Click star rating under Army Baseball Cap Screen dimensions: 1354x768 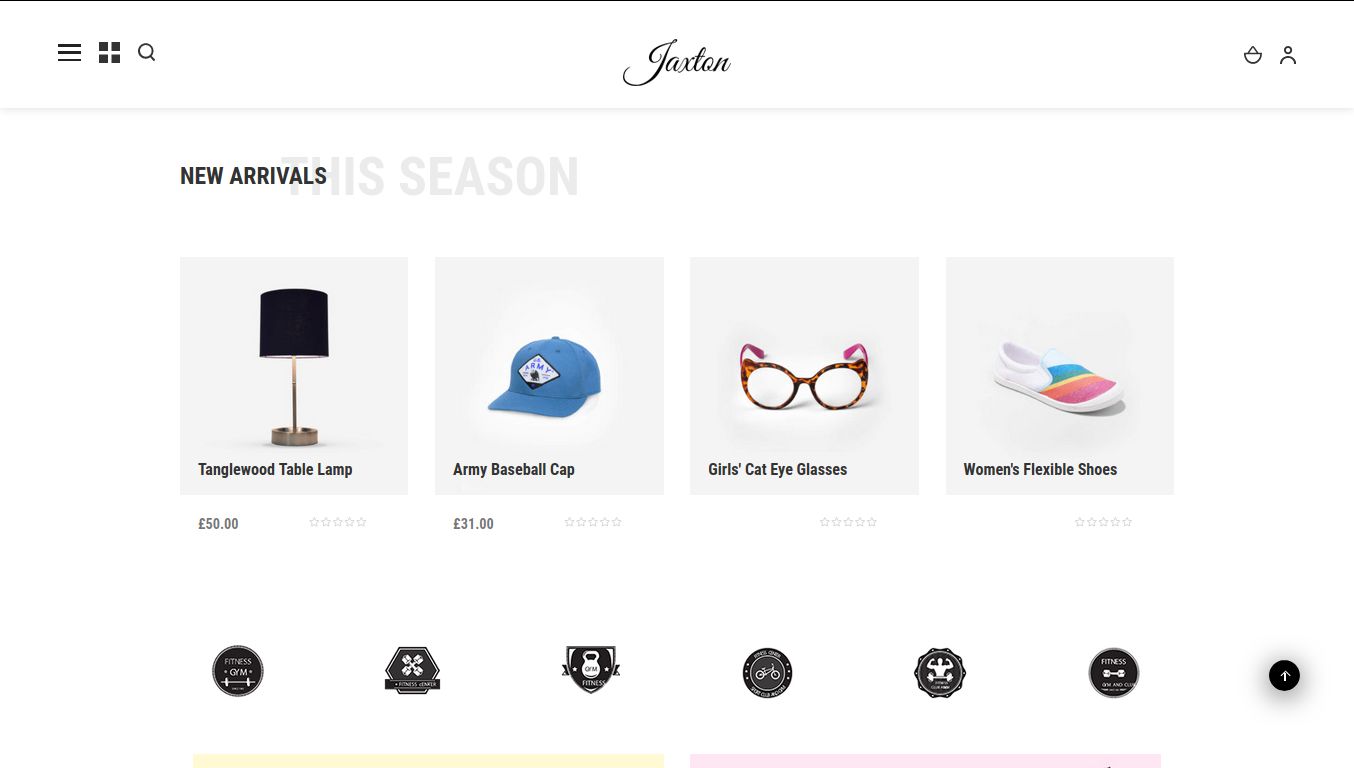593,522
